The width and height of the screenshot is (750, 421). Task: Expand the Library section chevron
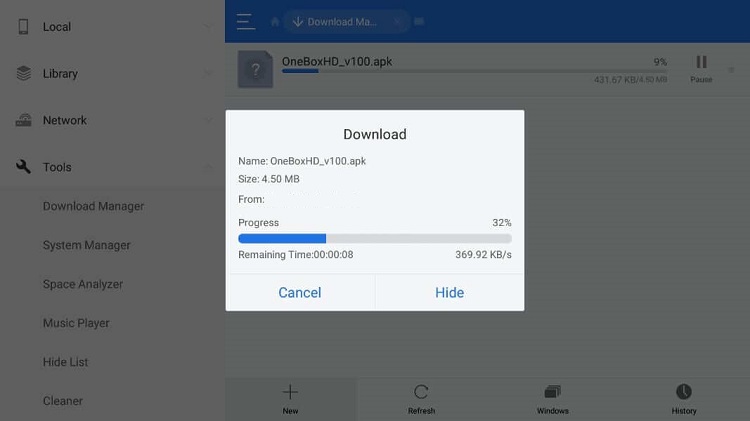[x=208, y=73]
